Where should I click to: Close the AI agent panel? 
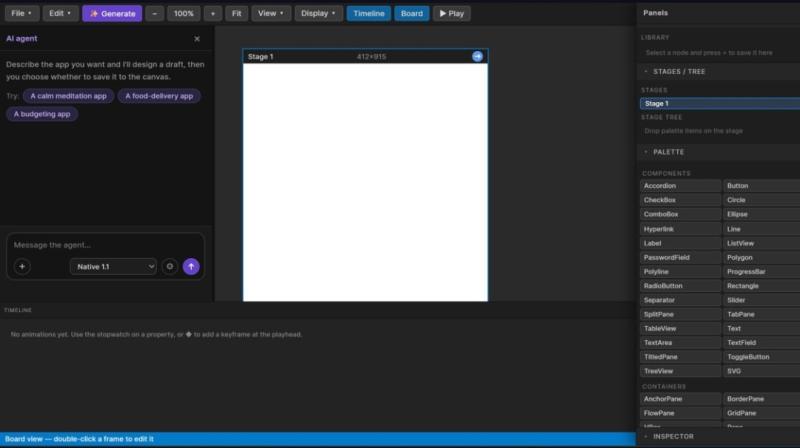pyautogui.click(x=197, y=39)
